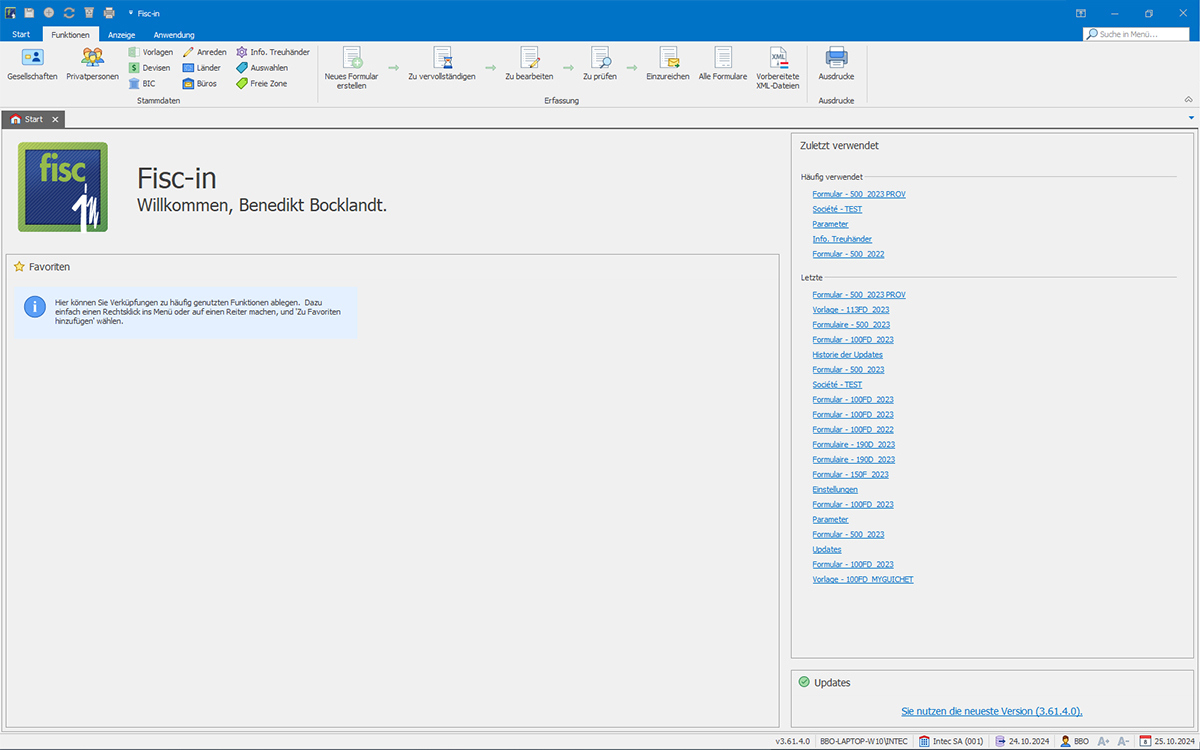The width and height of the screenshot is (1200, 750).
Task: Switch to the Anzeige ribbon tab
Action: [122, 35]
